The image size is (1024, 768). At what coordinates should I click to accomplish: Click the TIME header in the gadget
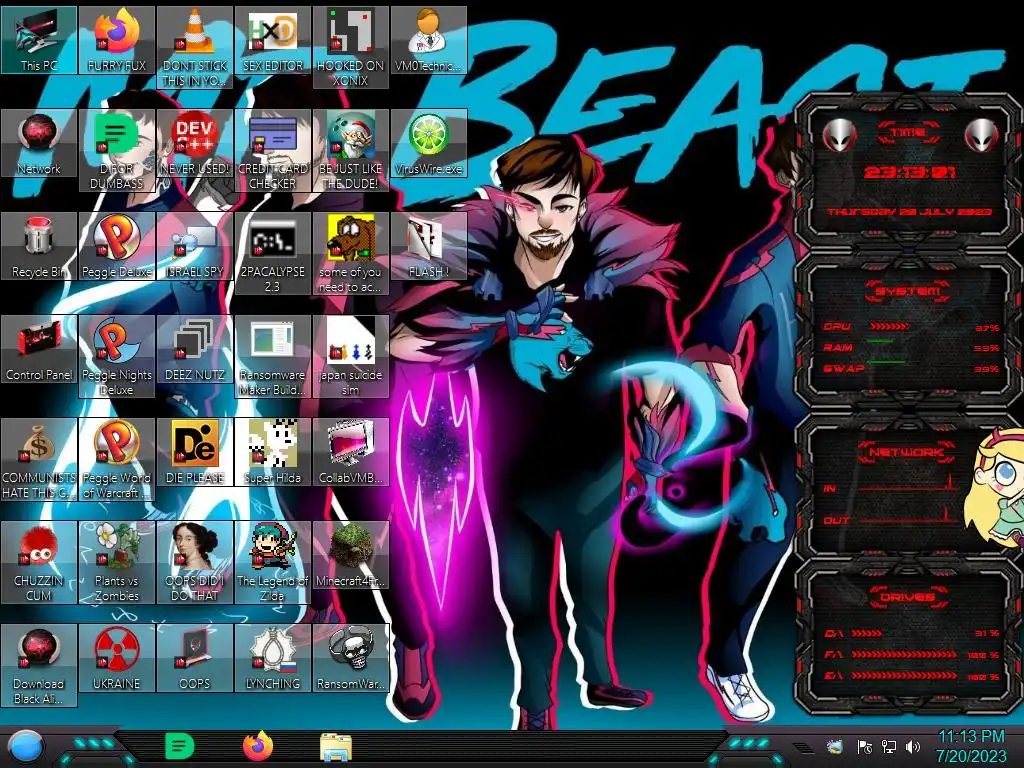[x=908, y=133]
